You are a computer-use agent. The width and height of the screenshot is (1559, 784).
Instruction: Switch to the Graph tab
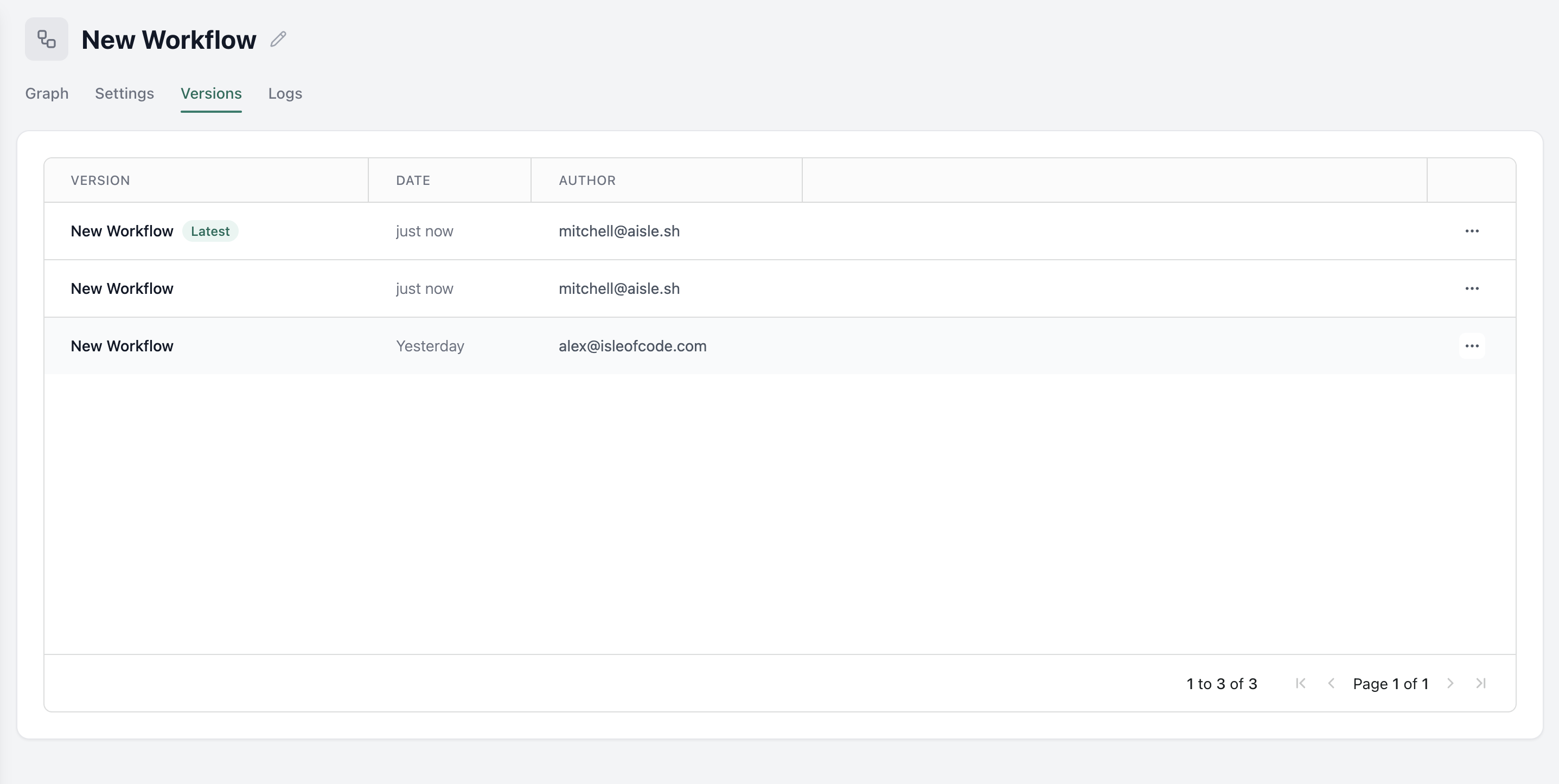pos(47,94)
